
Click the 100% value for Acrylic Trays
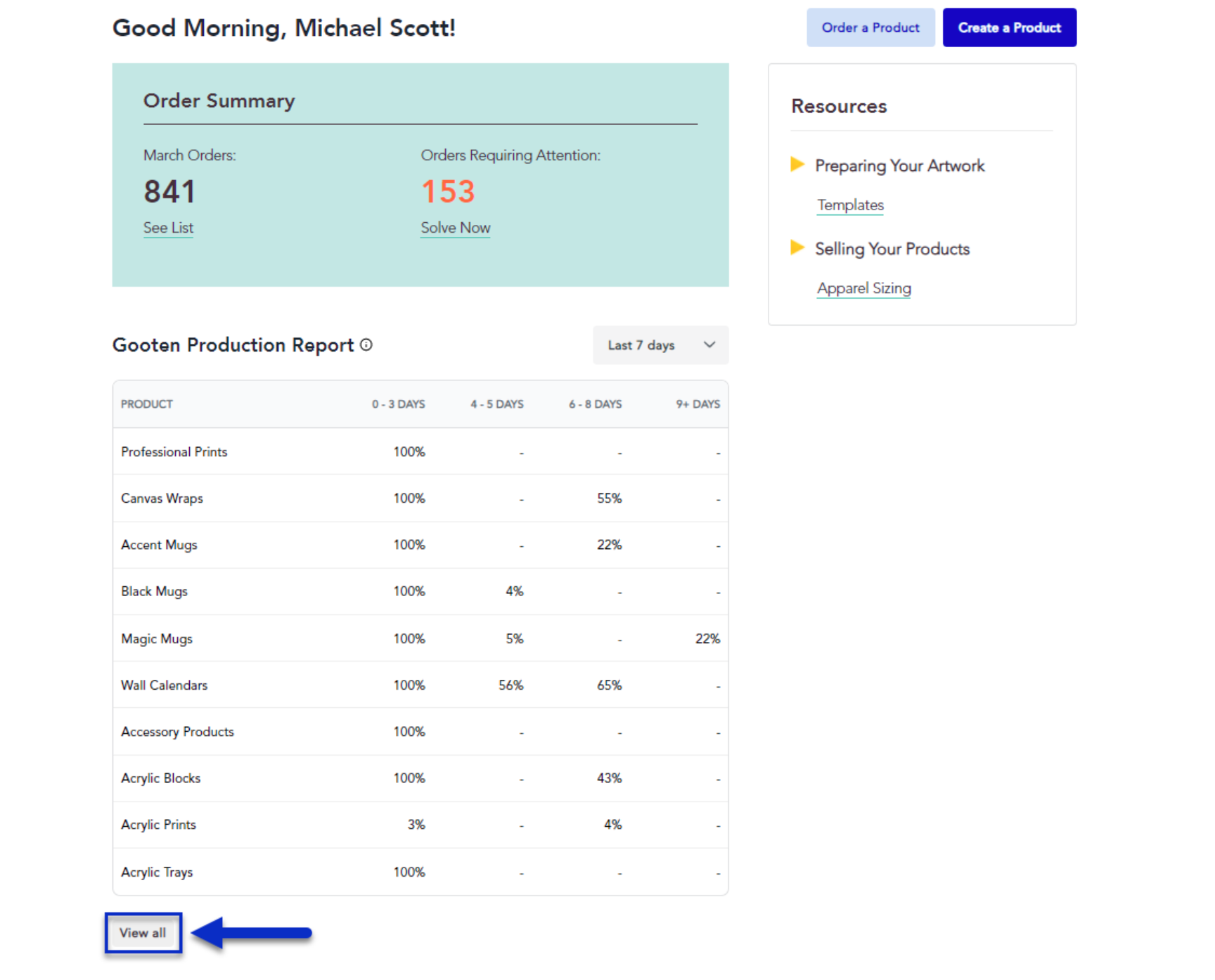point(409,872)
